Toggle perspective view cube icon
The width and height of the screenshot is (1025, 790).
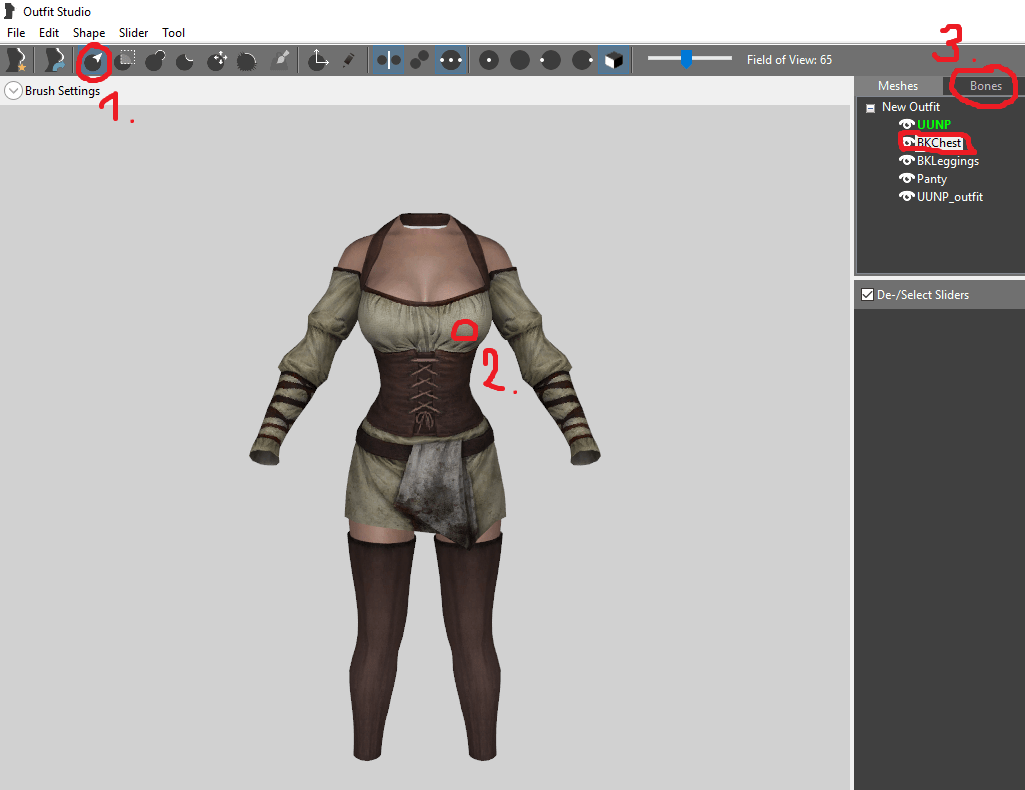click(613, 60)
